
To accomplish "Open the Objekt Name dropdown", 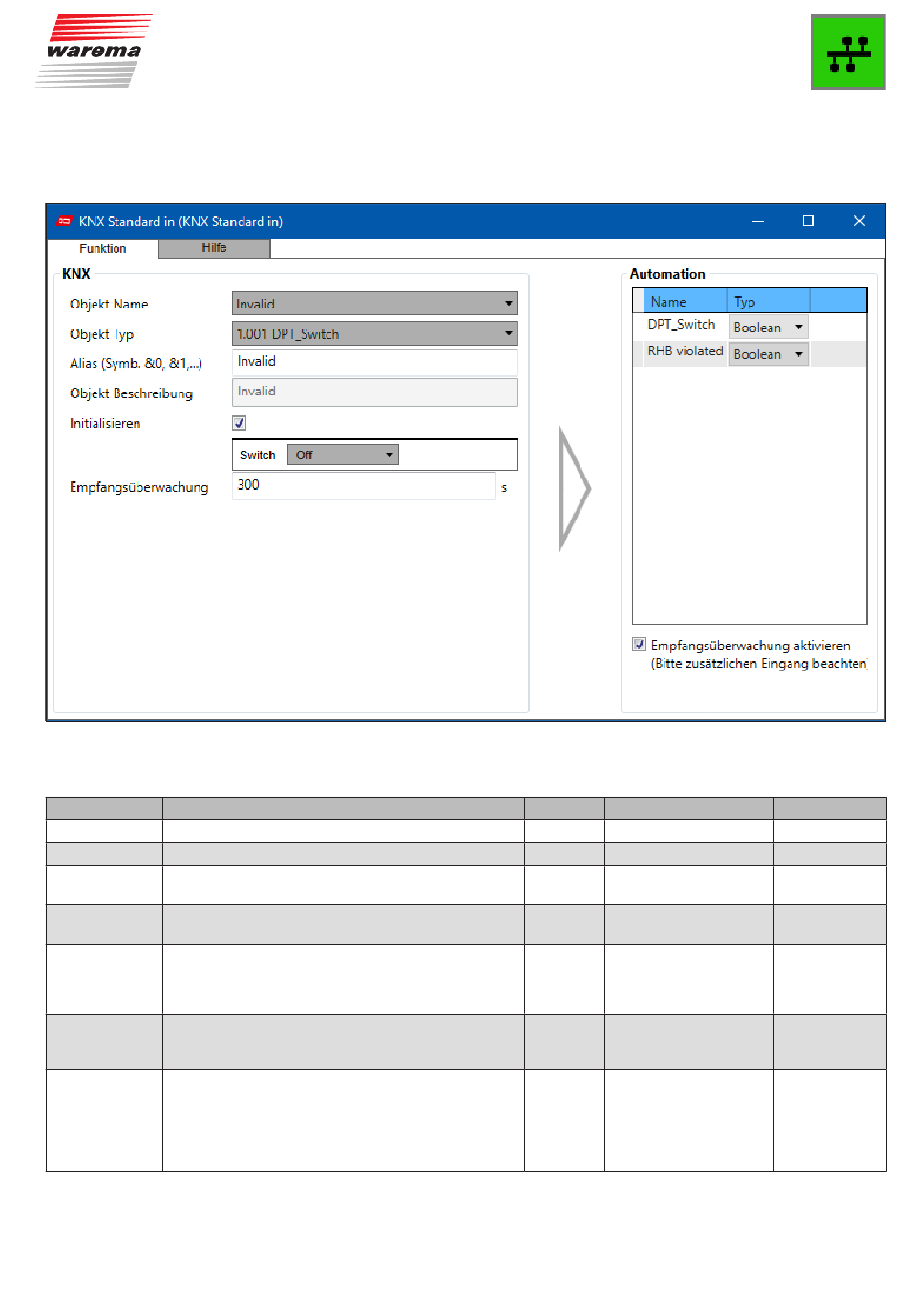I will pos(374,304).
